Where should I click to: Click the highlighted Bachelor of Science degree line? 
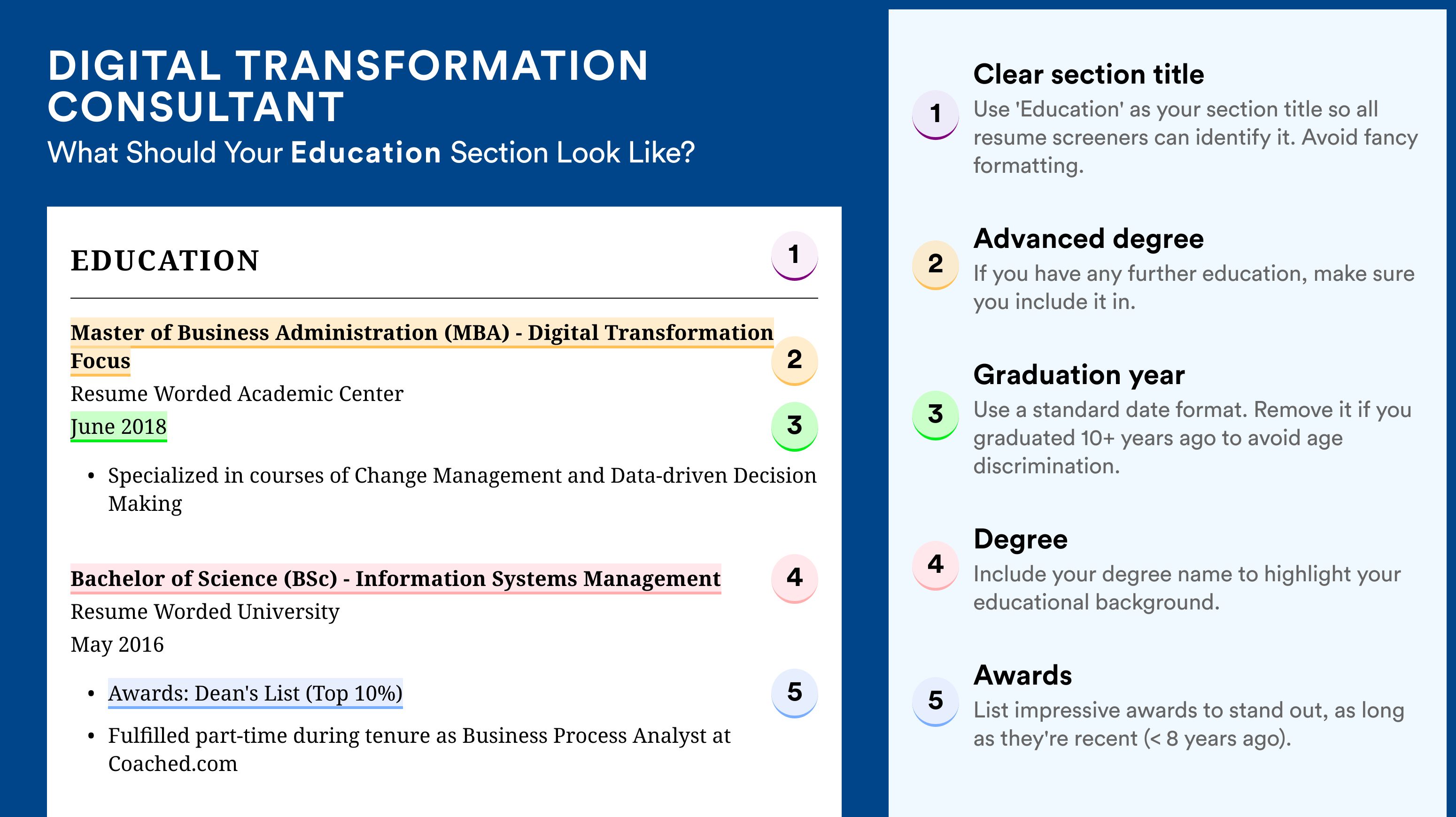point(395,579)
